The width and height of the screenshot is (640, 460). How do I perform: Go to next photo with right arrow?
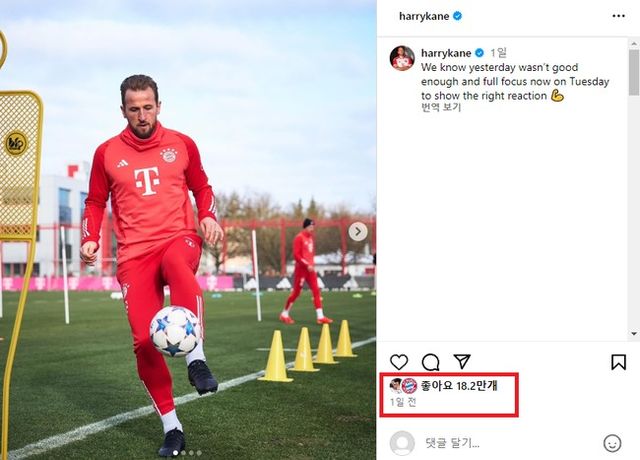pos(358,232)
